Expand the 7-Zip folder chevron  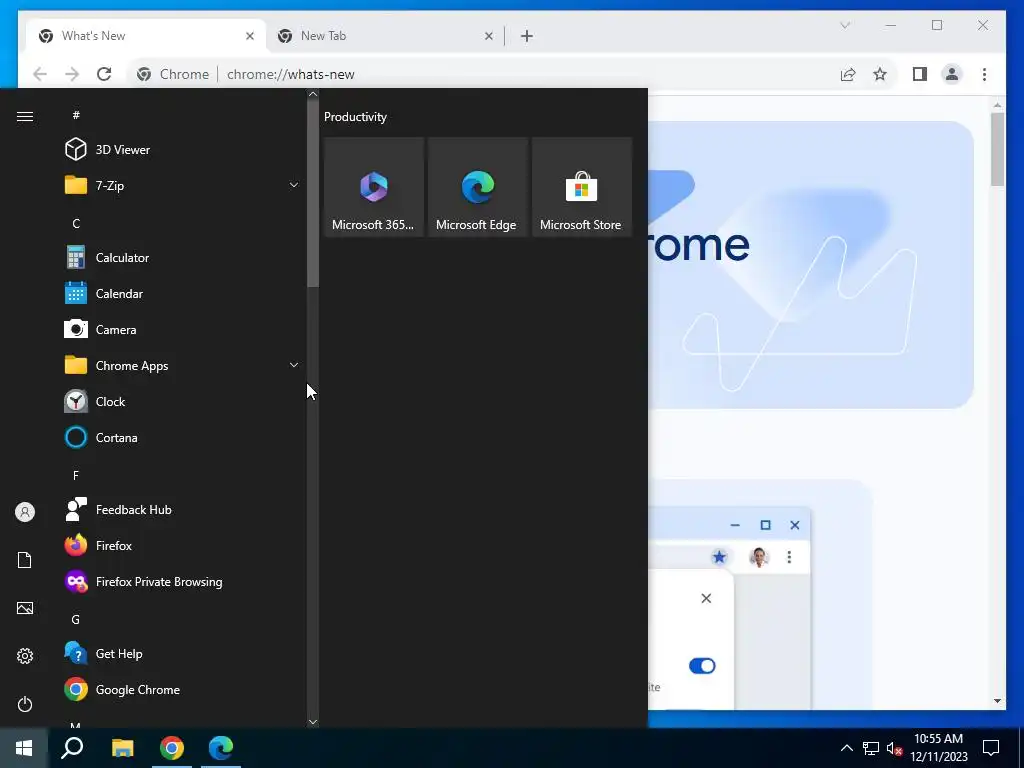(294, 185)
